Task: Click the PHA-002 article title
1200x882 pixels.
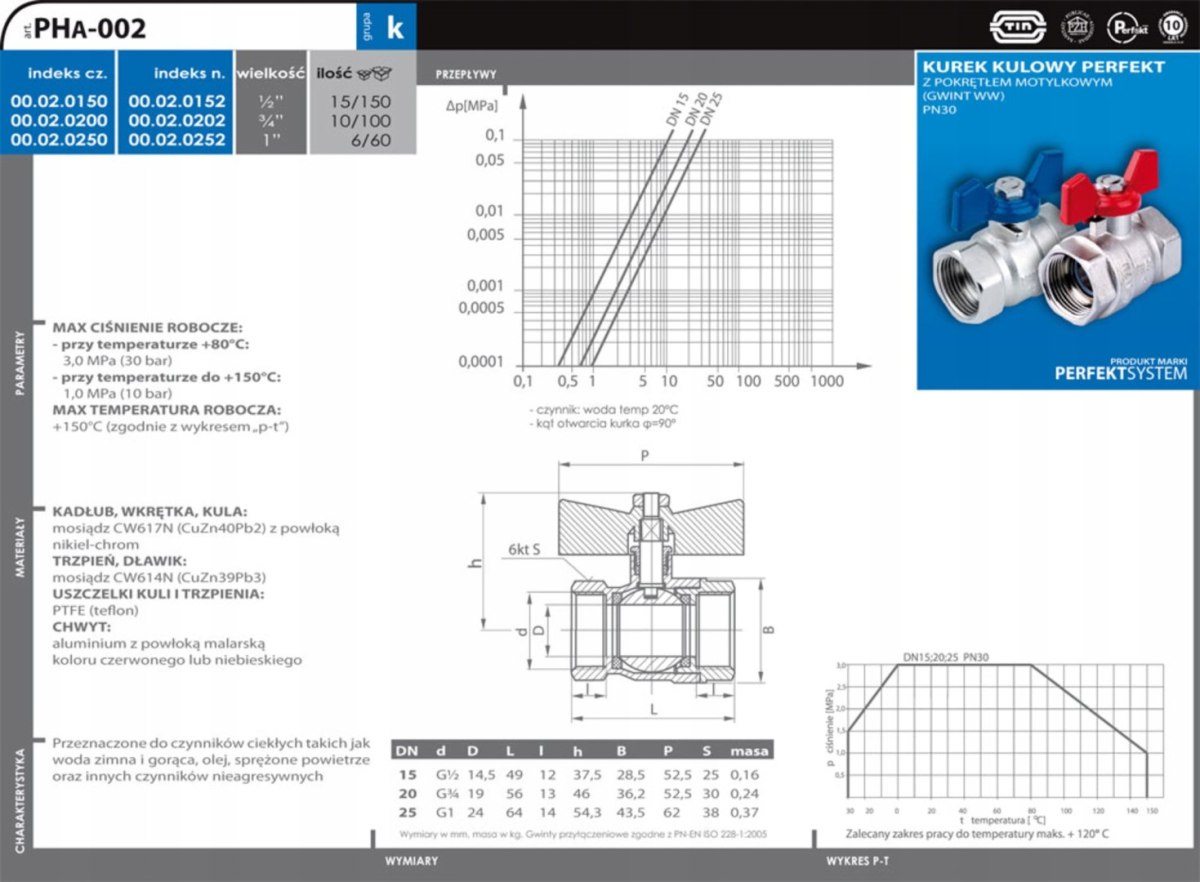Action: pos(90,29)
